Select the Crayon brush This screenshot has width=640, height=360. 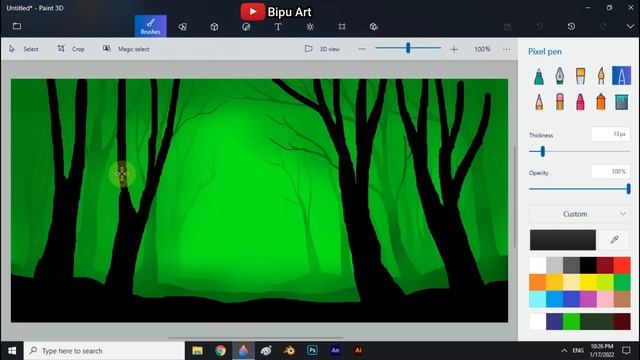tap(580, 102)
